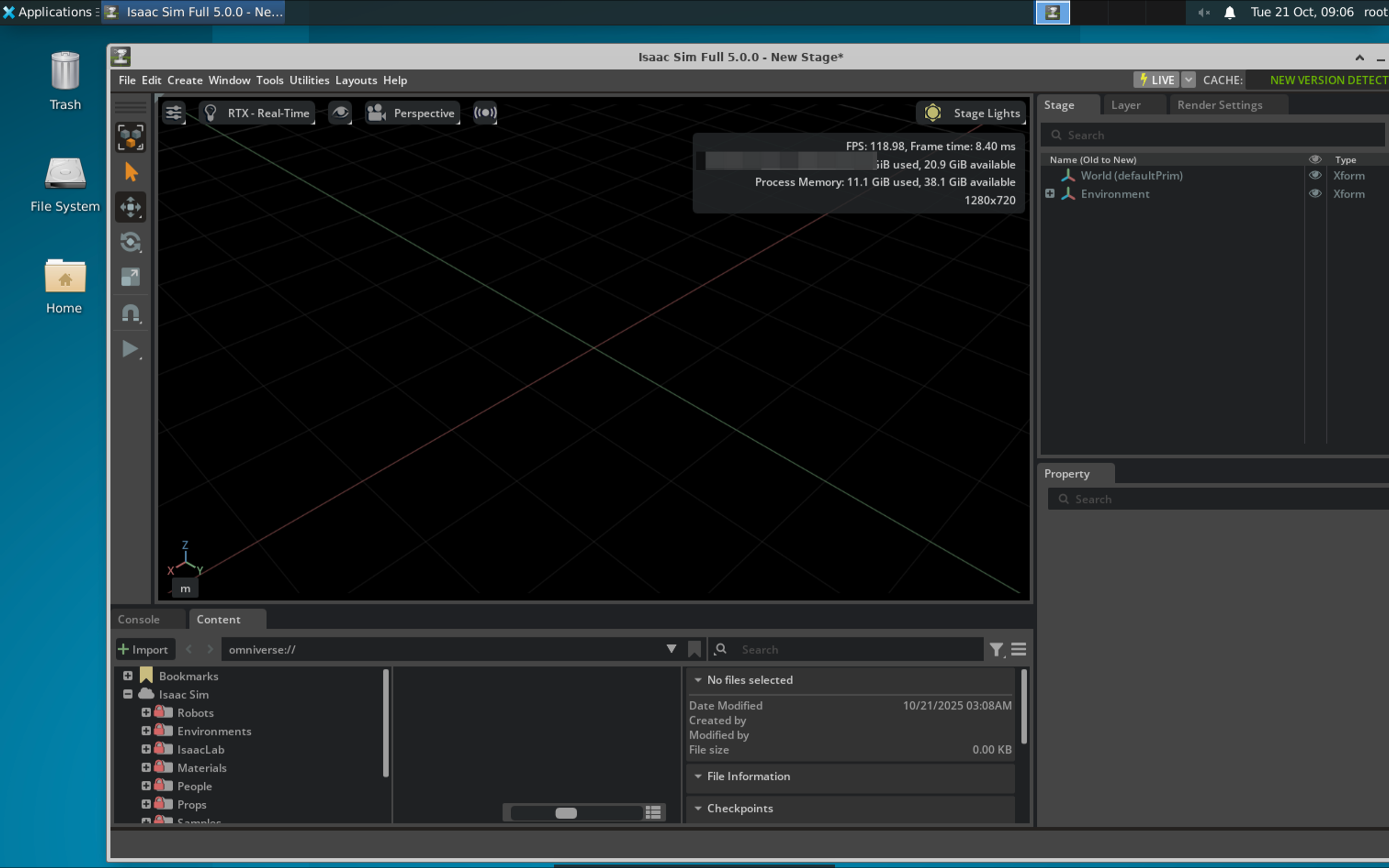Select the Move tool in left toolbar
This screenshot has width=1389, height=868.
[x=130, y=207]
